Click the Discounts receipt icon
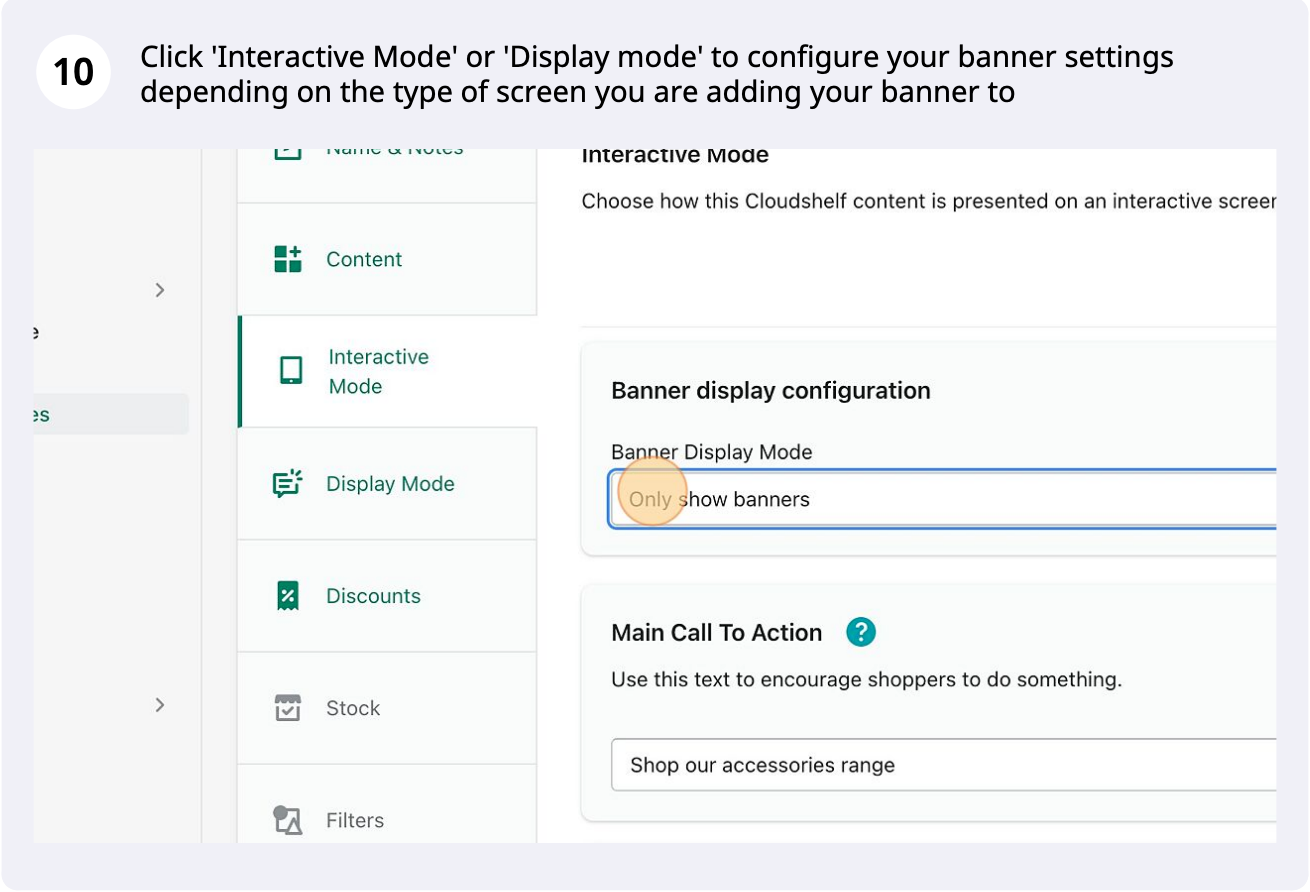Viewport: 1310px width, 892px height. point(288,596)
